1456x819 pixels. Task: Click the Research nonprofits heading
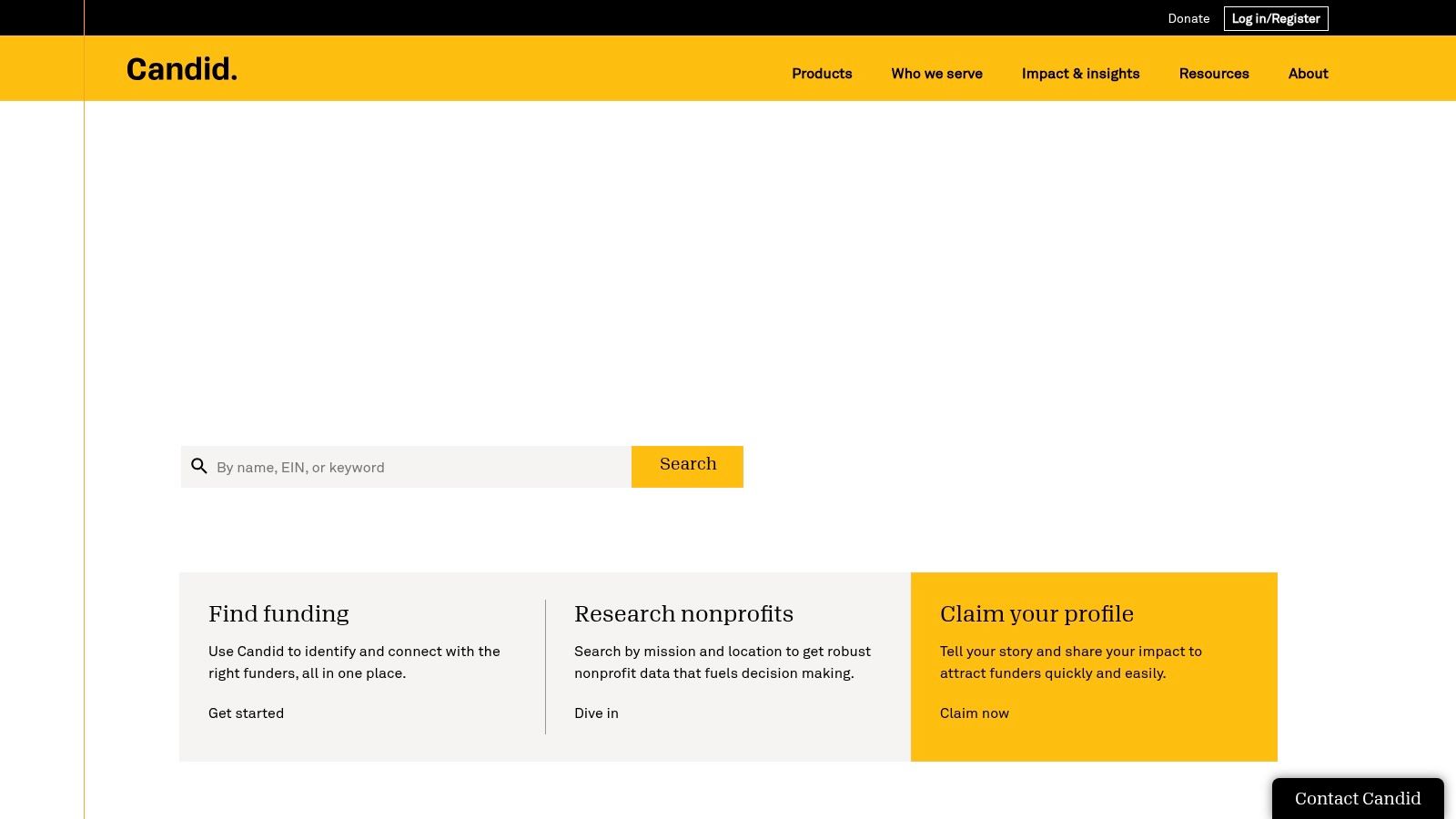683,614
